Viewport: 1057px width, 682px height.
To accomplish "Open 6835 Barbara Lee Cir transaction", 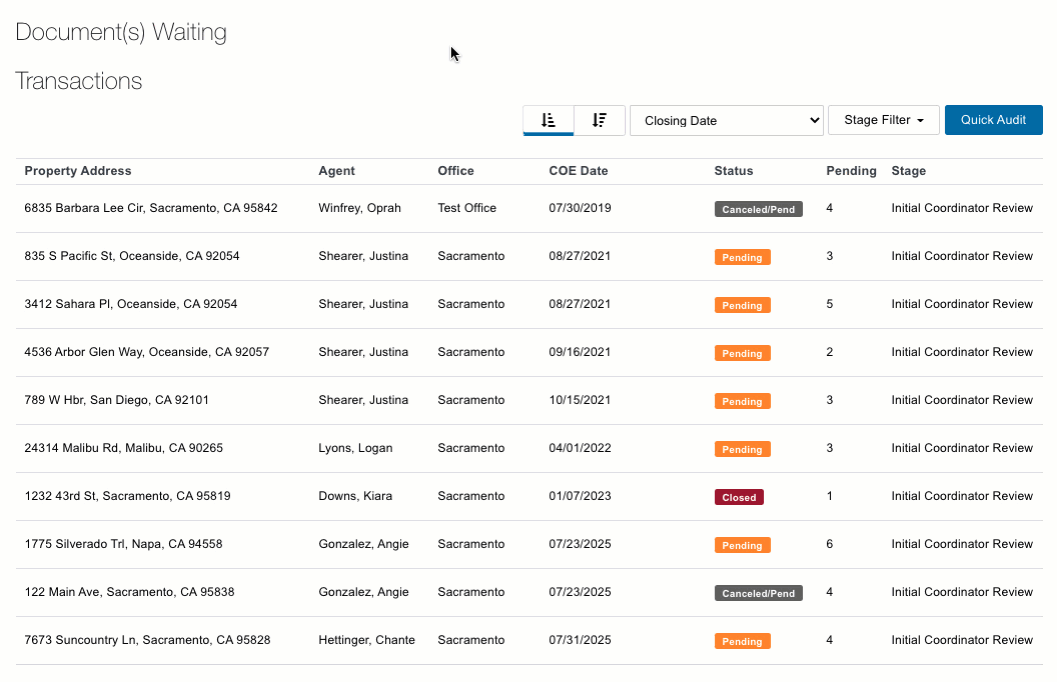I will (151, 208).
